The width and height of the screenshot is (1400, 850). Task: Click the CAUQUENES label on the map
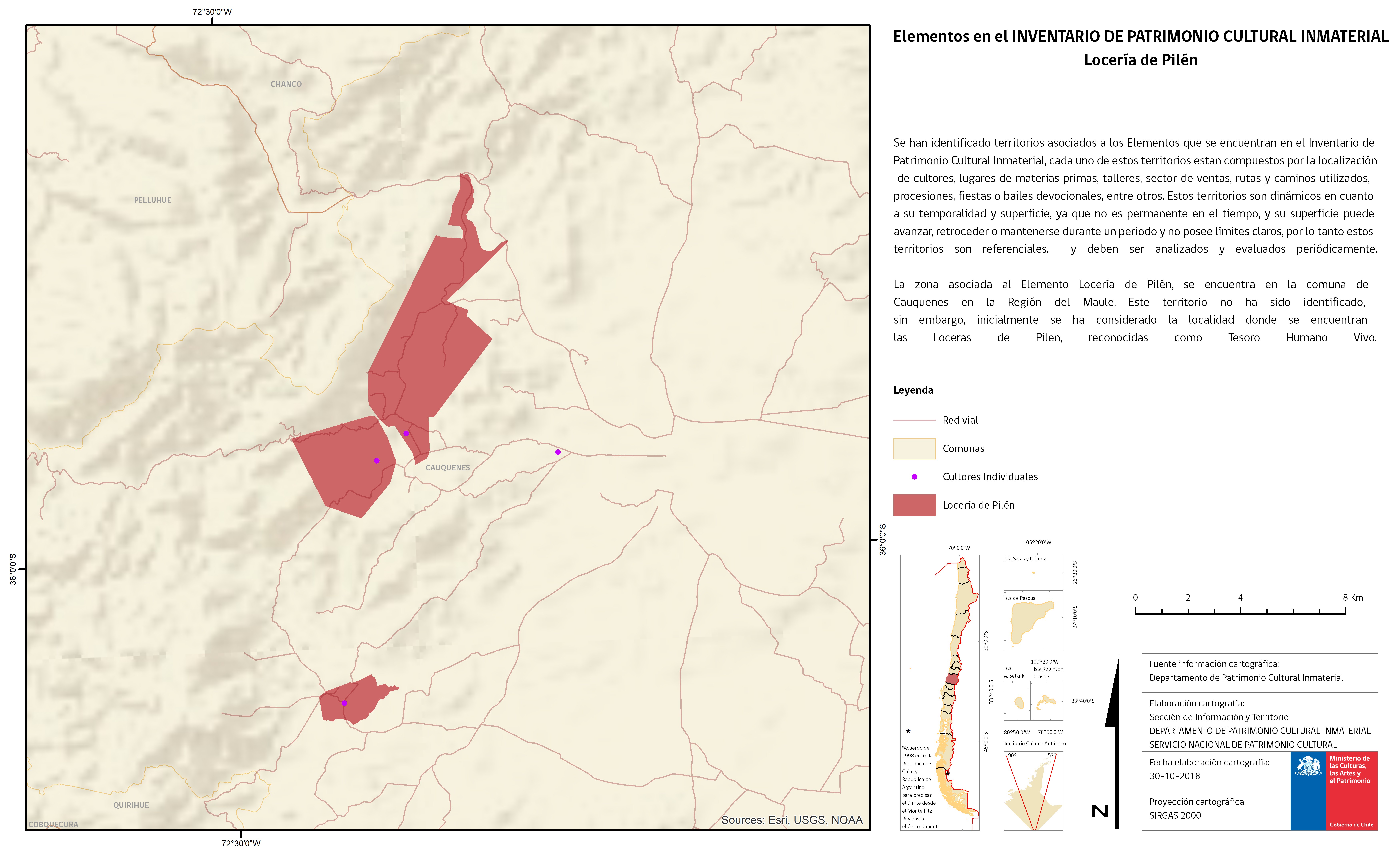[x=448, y=468]
